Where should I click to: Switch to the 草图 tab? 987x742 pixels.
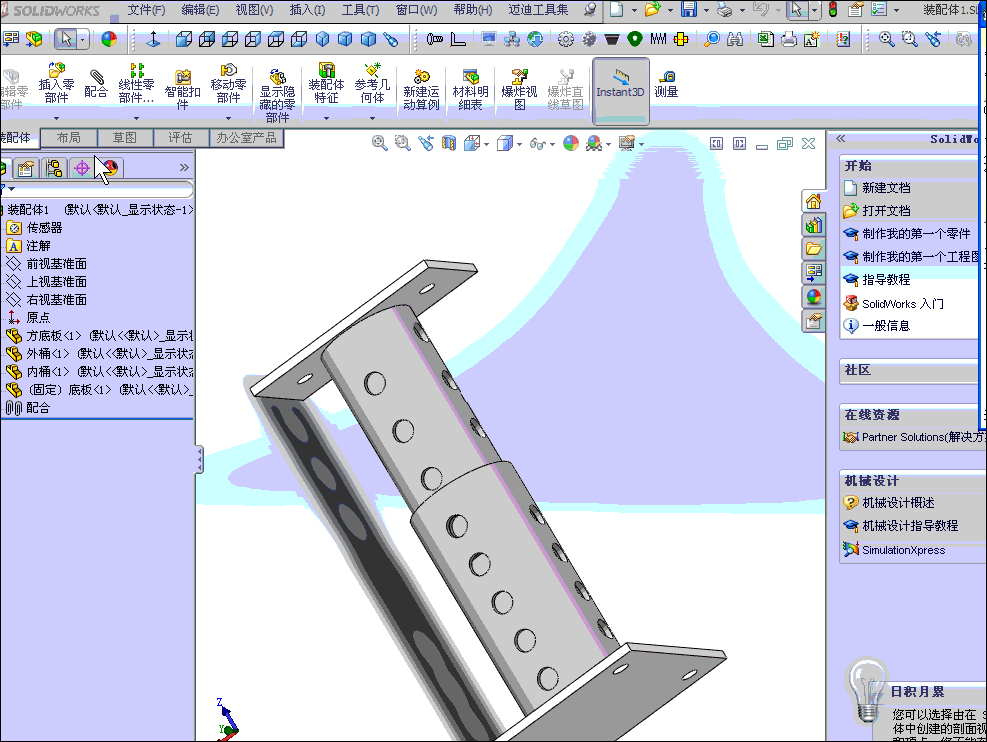point(125,138)
